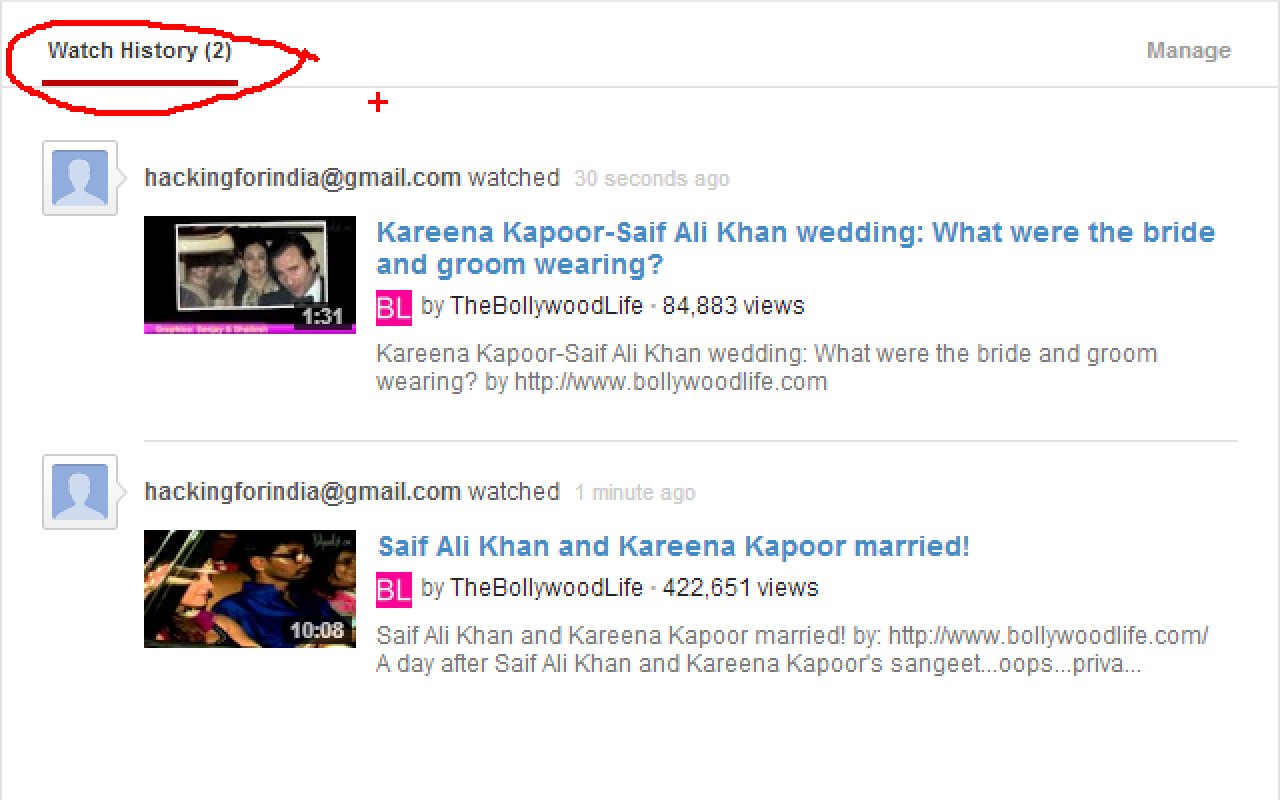The image size is (1280, 800).
Task: Click the 10:08 duration badge
Action: (317, 631)
